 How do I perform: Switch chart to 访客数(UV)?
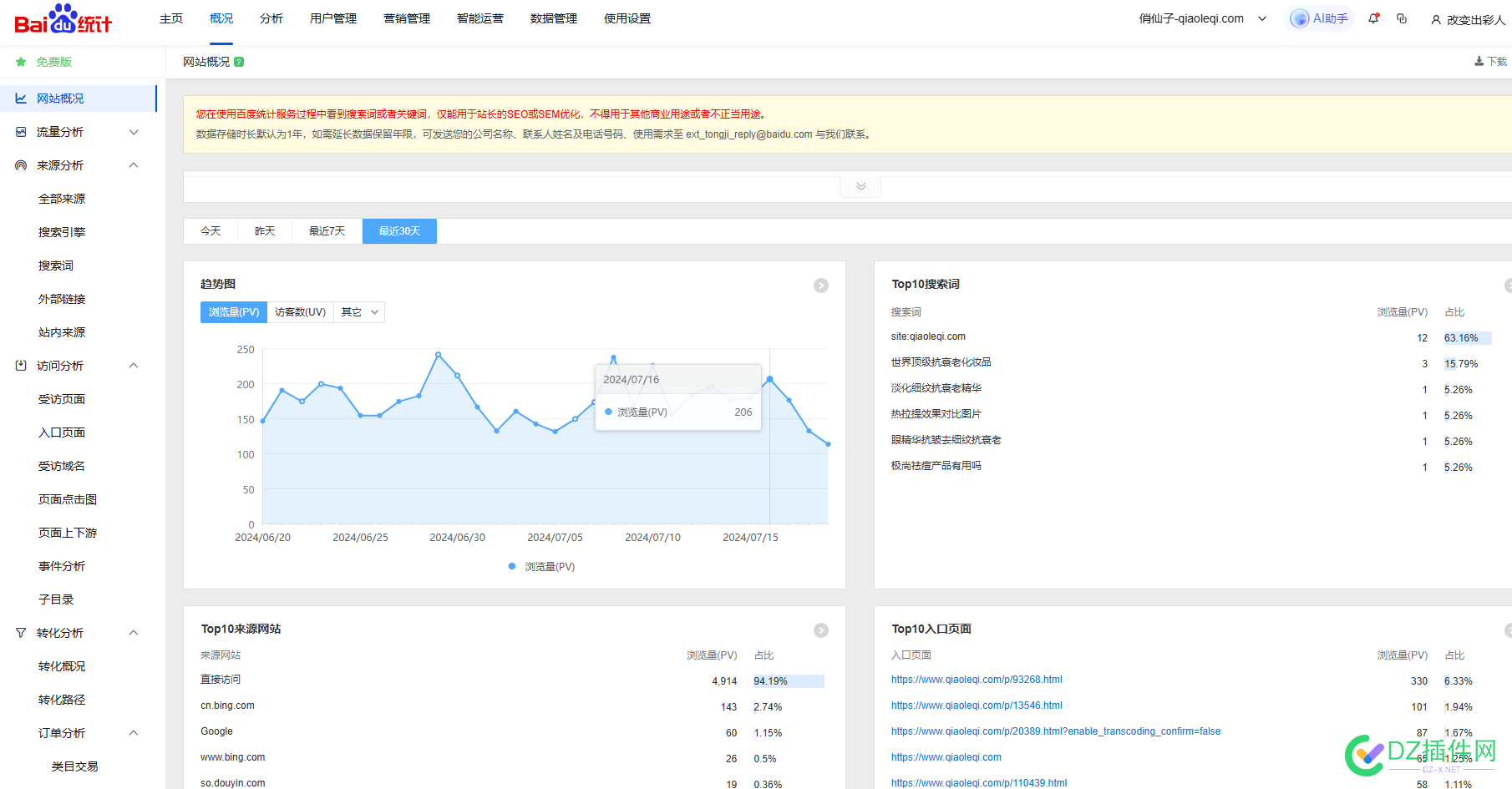click(301, 312)
